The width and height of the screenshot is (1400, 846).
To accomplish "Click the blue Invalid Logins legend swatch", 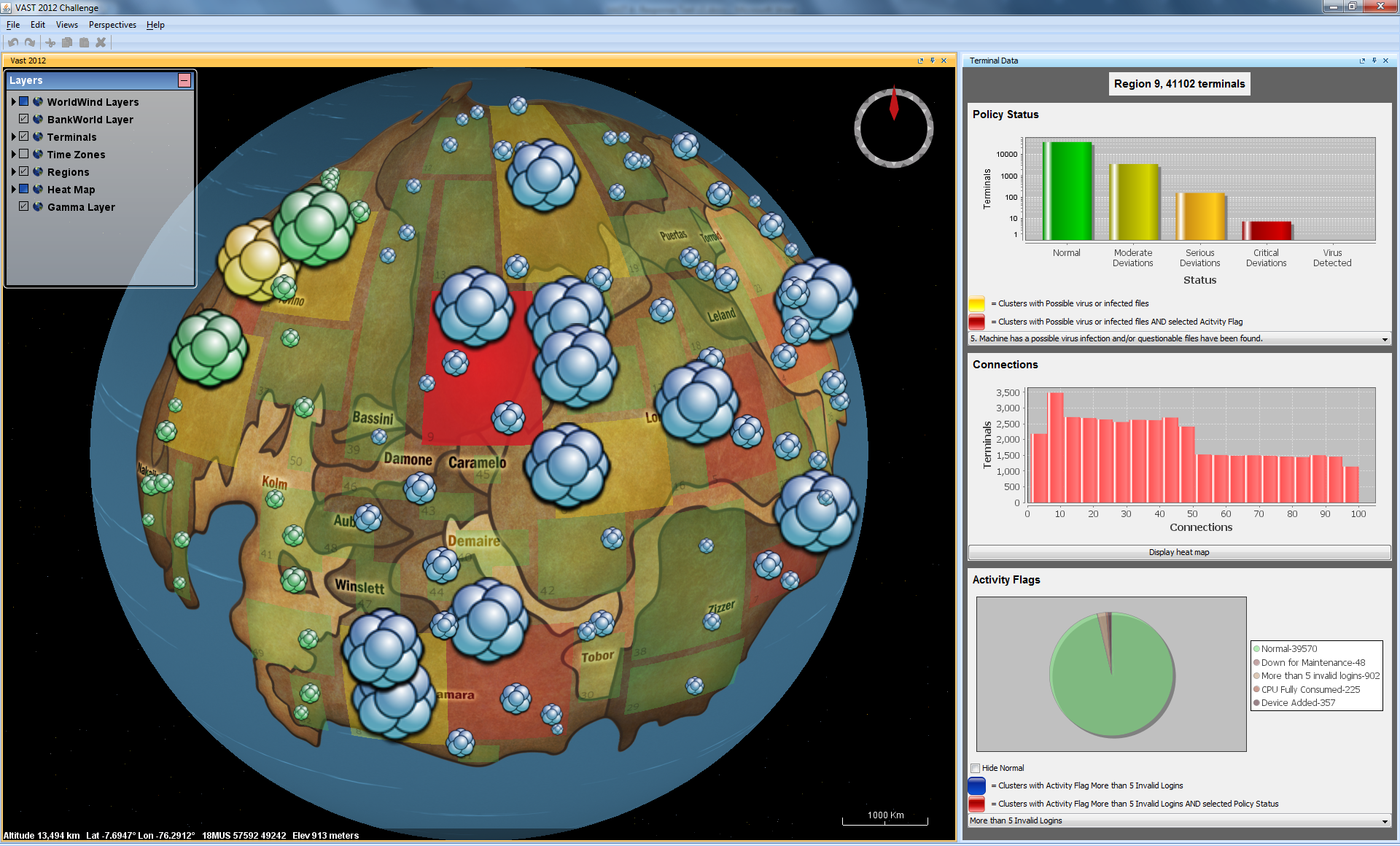I will tap(976, 785).
